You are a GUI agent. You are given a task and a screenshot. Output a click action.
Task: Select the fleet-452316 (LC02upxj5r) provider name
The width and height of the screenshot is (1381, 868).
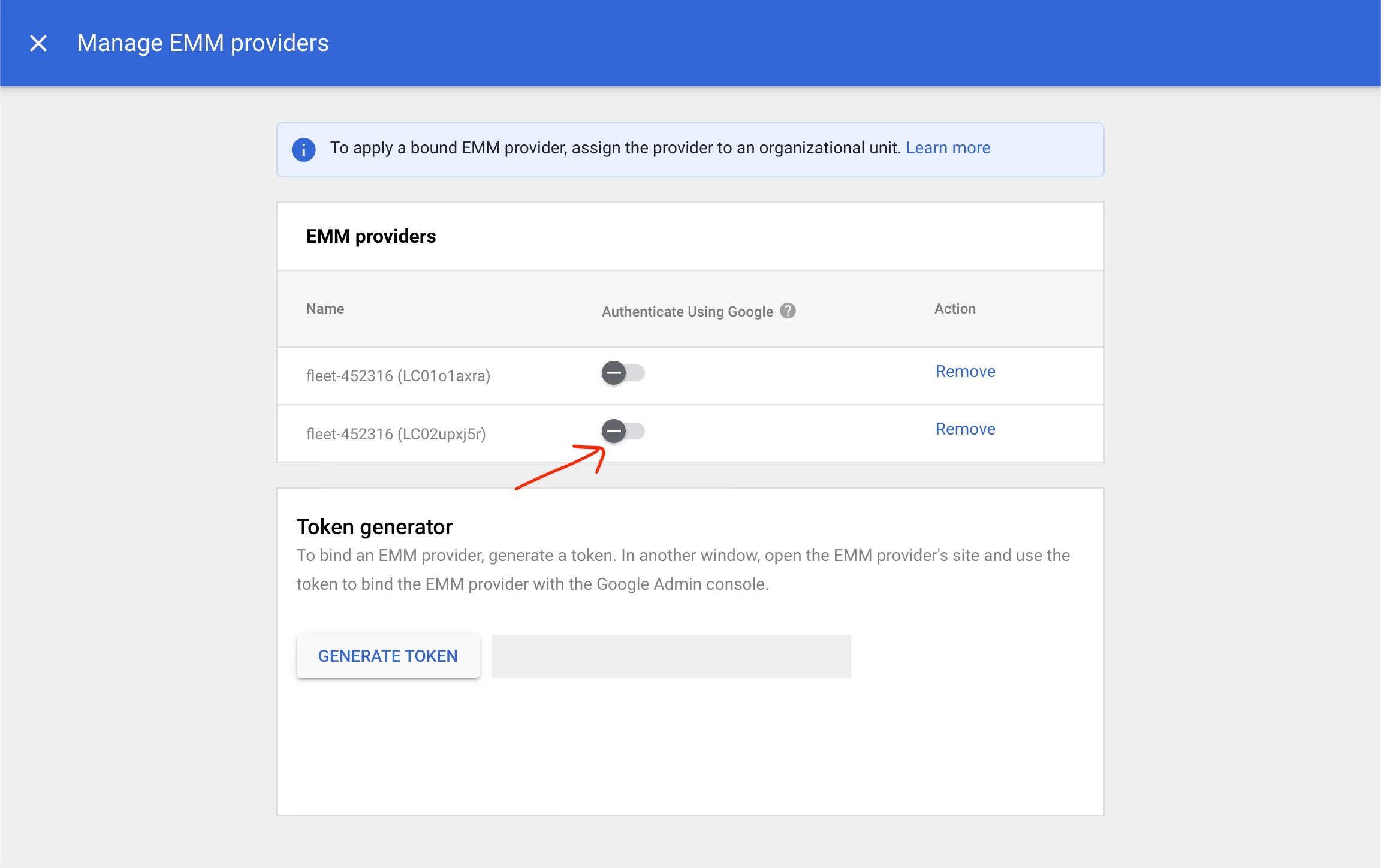[x=396, y=434]
